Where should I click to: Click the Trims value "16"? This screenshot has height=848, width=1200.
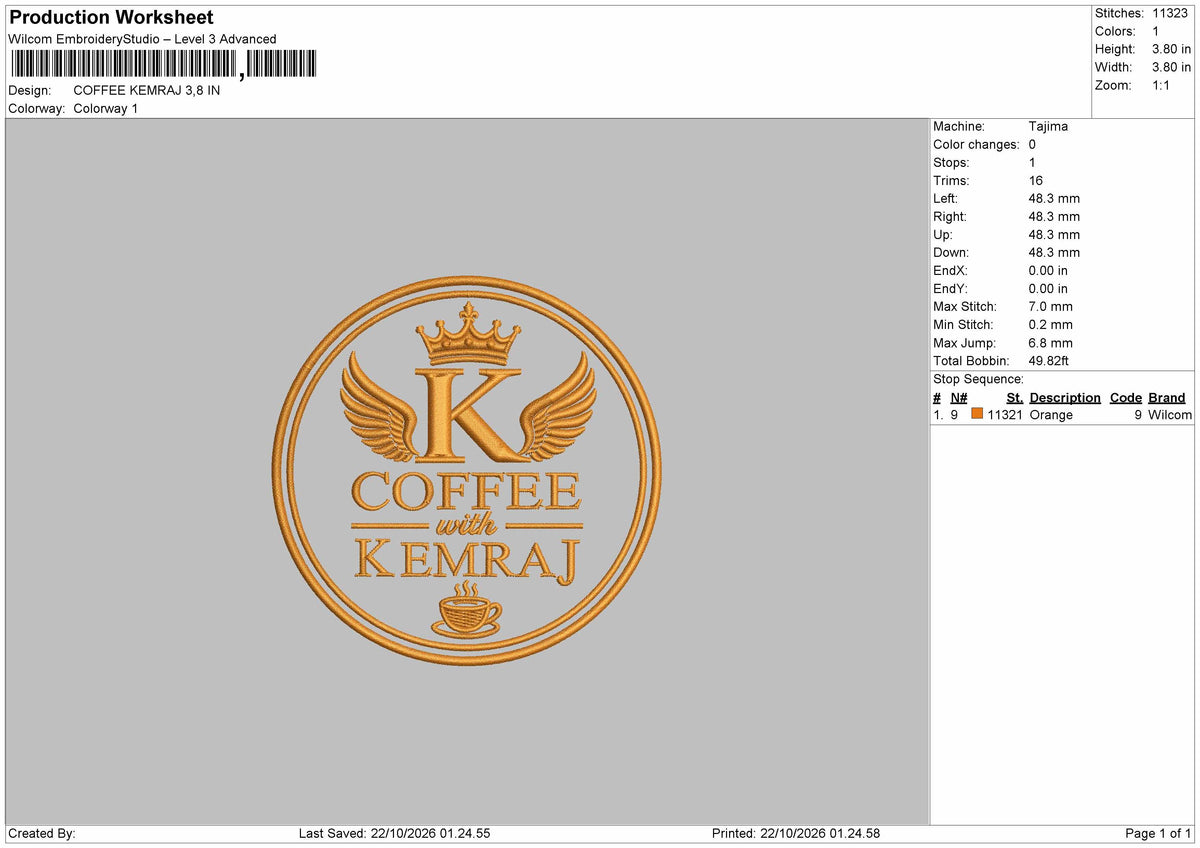tap(1036, 180)
